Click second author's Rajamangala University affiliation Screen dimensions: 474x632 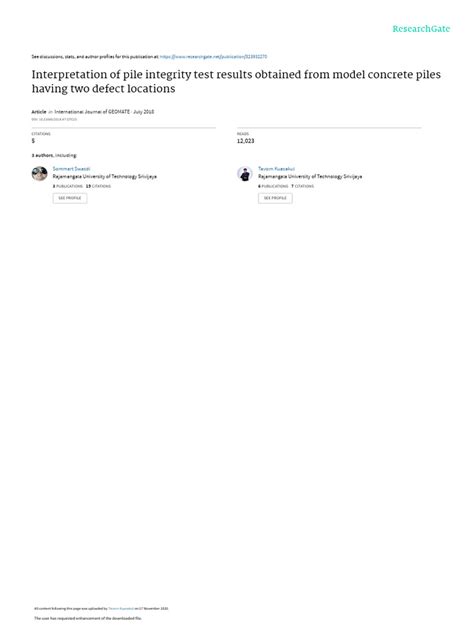(x=310, y=177)
